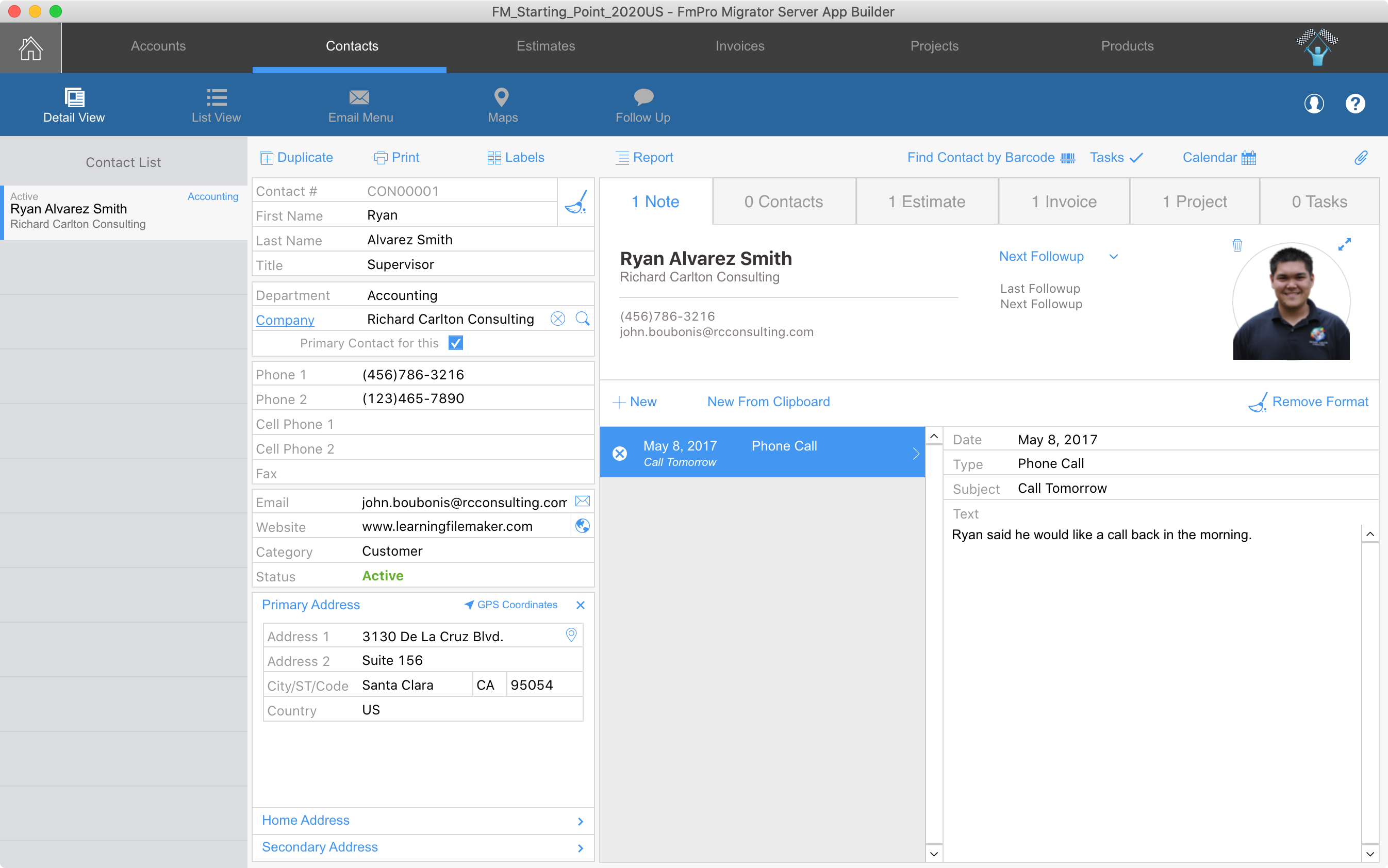Click the home icon in top navigation
Viewport: 1388px width, 868px height.
pos(30,48)
